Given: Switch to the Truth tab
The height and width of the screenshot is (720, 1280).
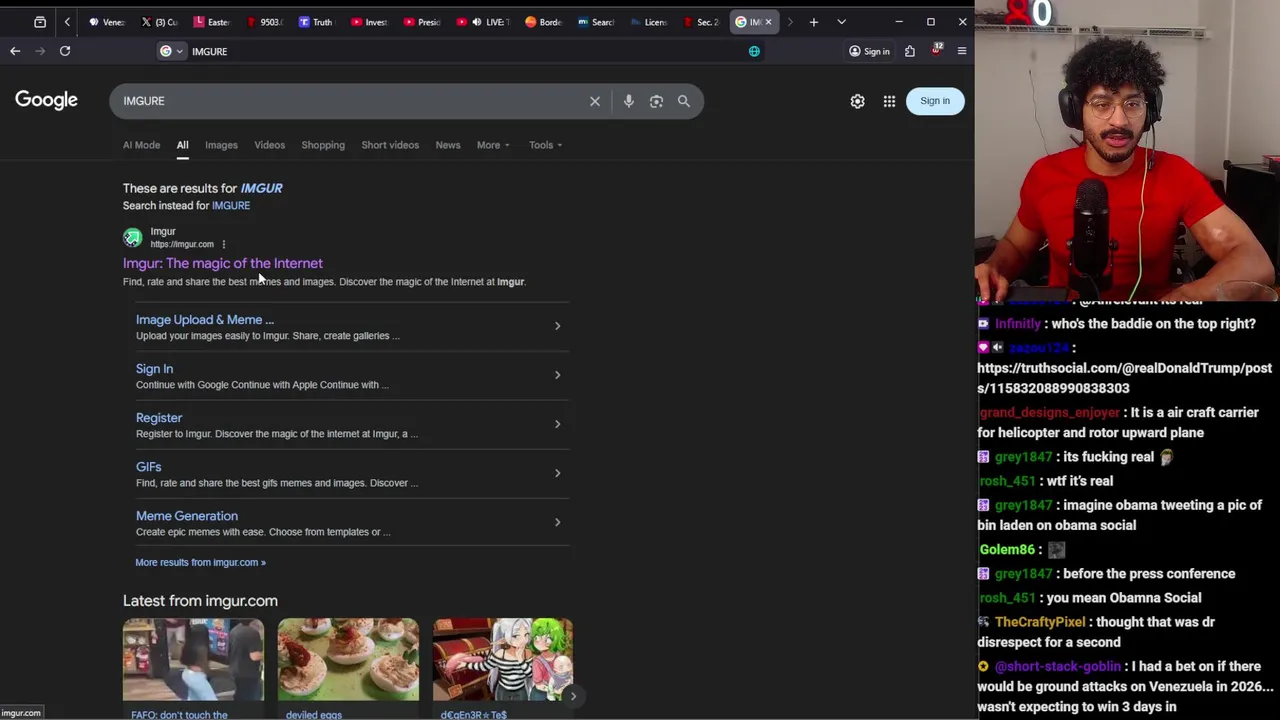Looking at the screenshot, I should (x=316, y=22).
